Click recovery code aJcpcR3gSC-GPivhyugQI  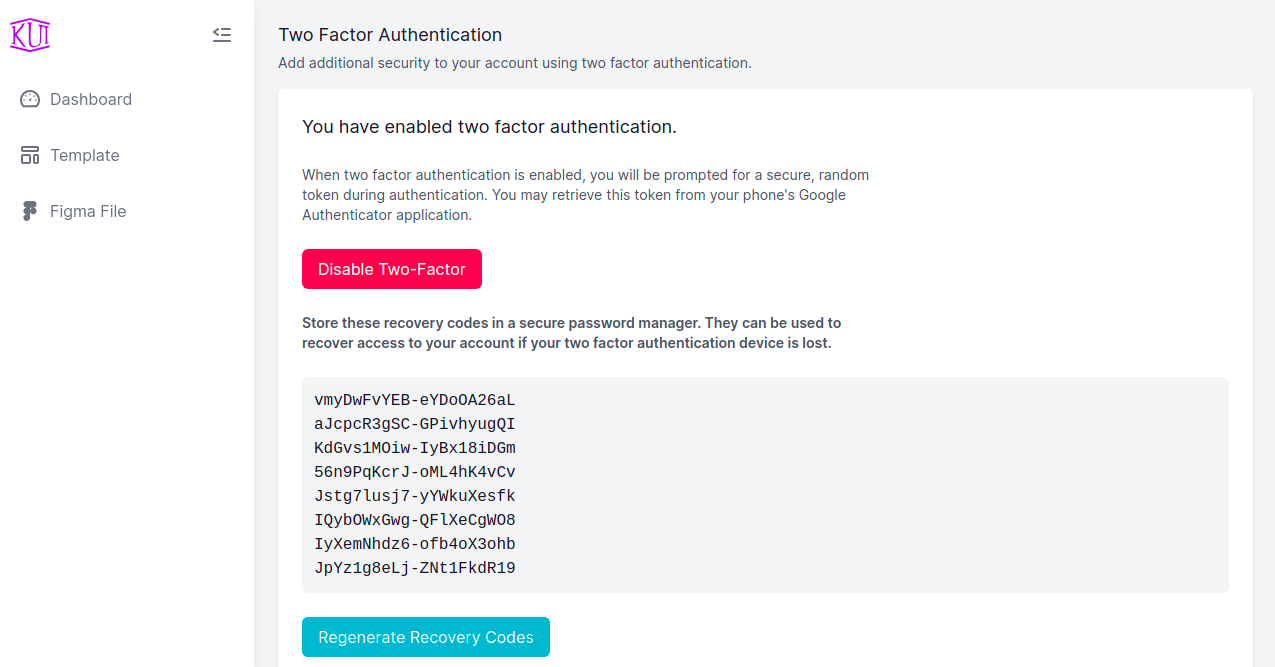tap(415, 424)
